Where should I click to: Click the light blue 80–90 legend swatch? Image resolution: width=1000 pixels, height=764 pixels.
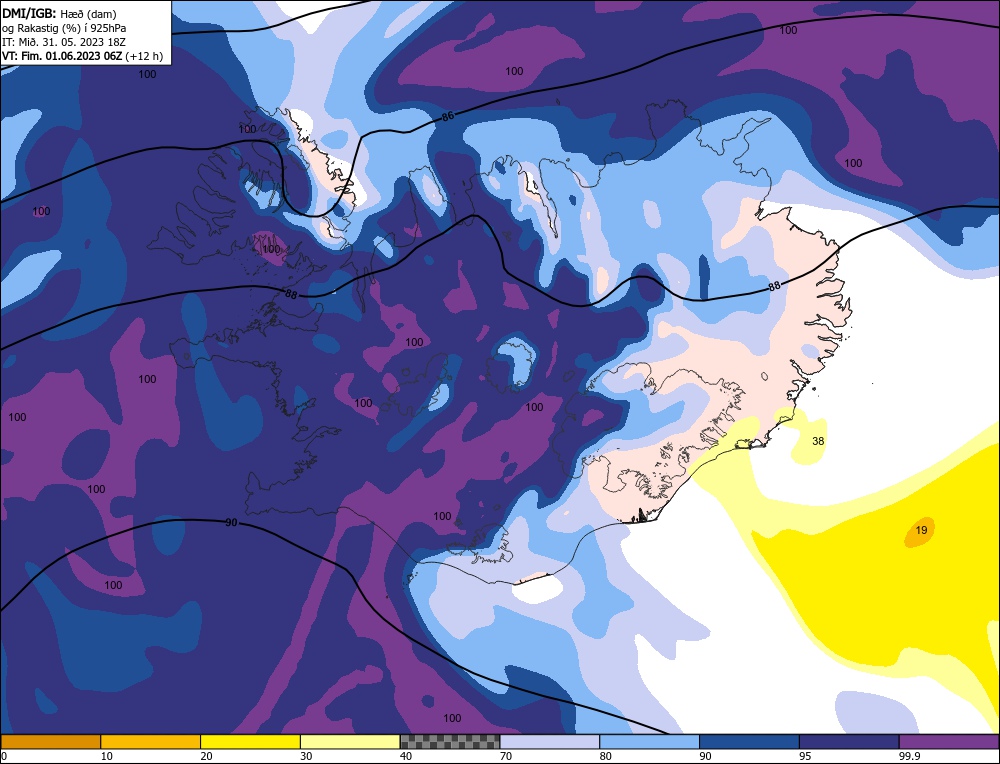point(650,742)
